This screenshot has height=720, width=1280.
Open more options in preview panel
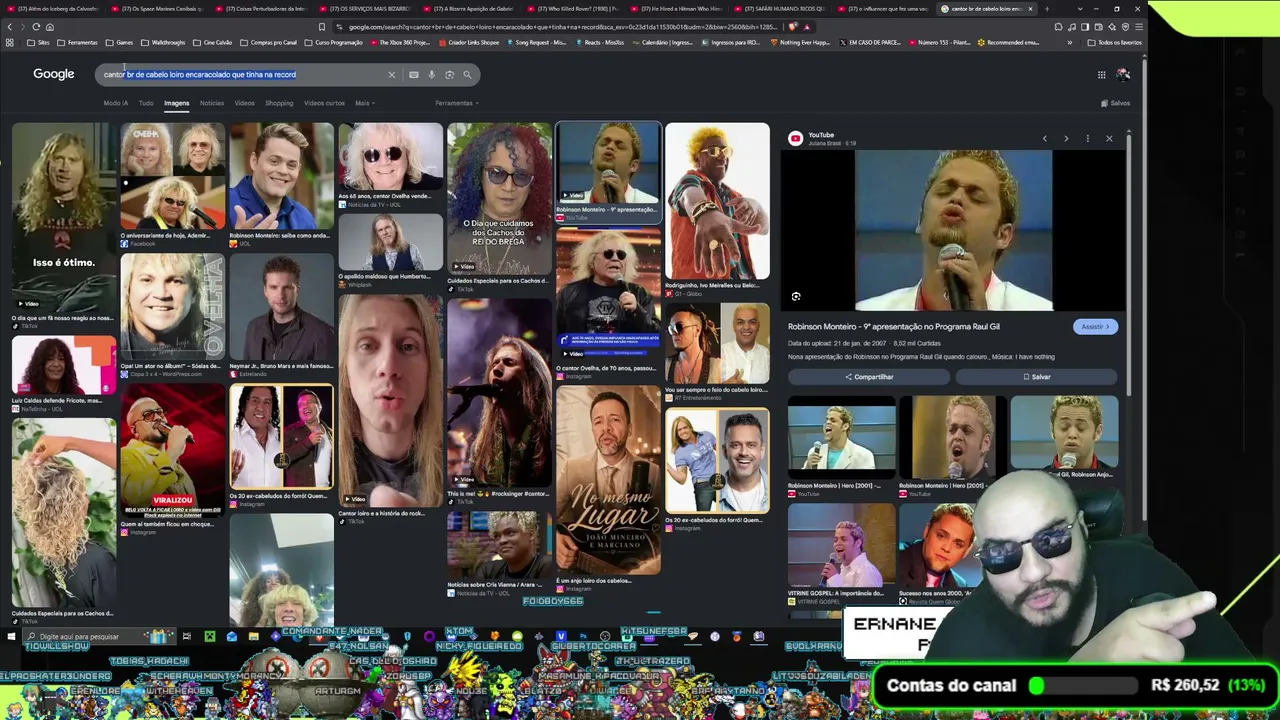point(1088,139)
